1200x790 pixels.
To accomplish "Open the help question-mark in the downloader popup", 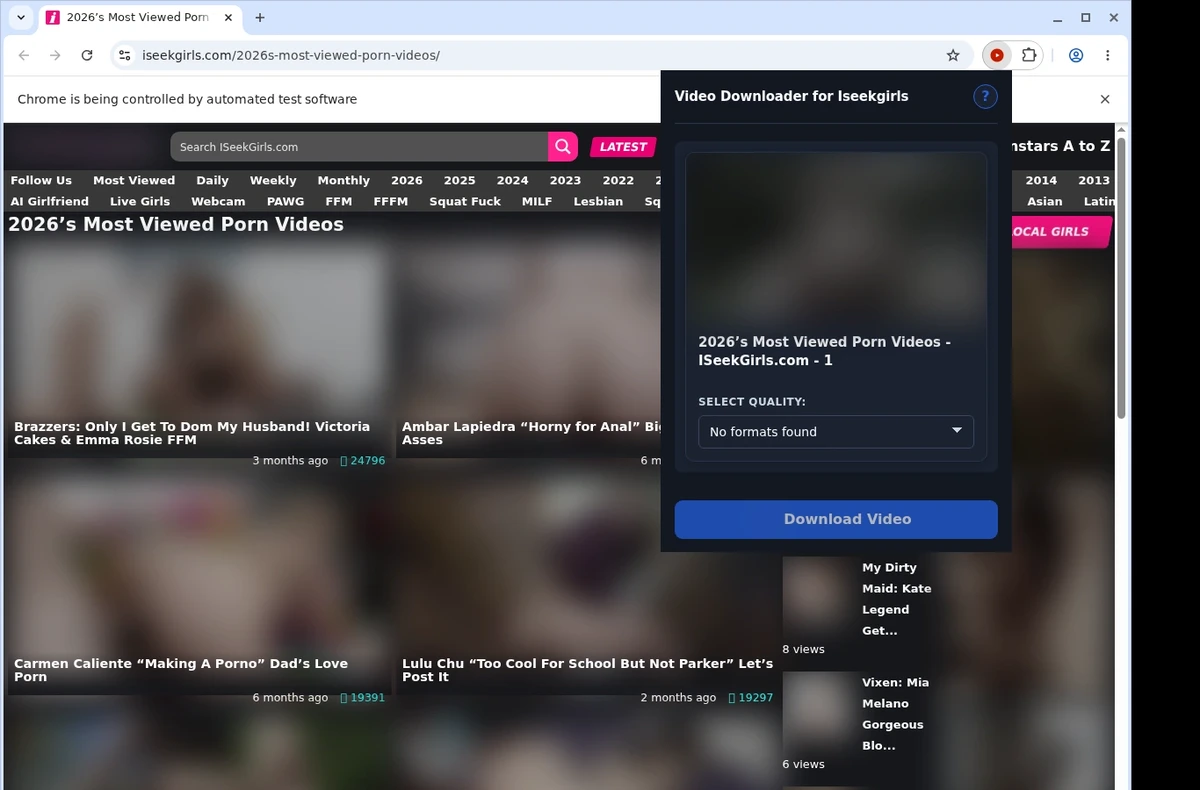I will 985,96.
